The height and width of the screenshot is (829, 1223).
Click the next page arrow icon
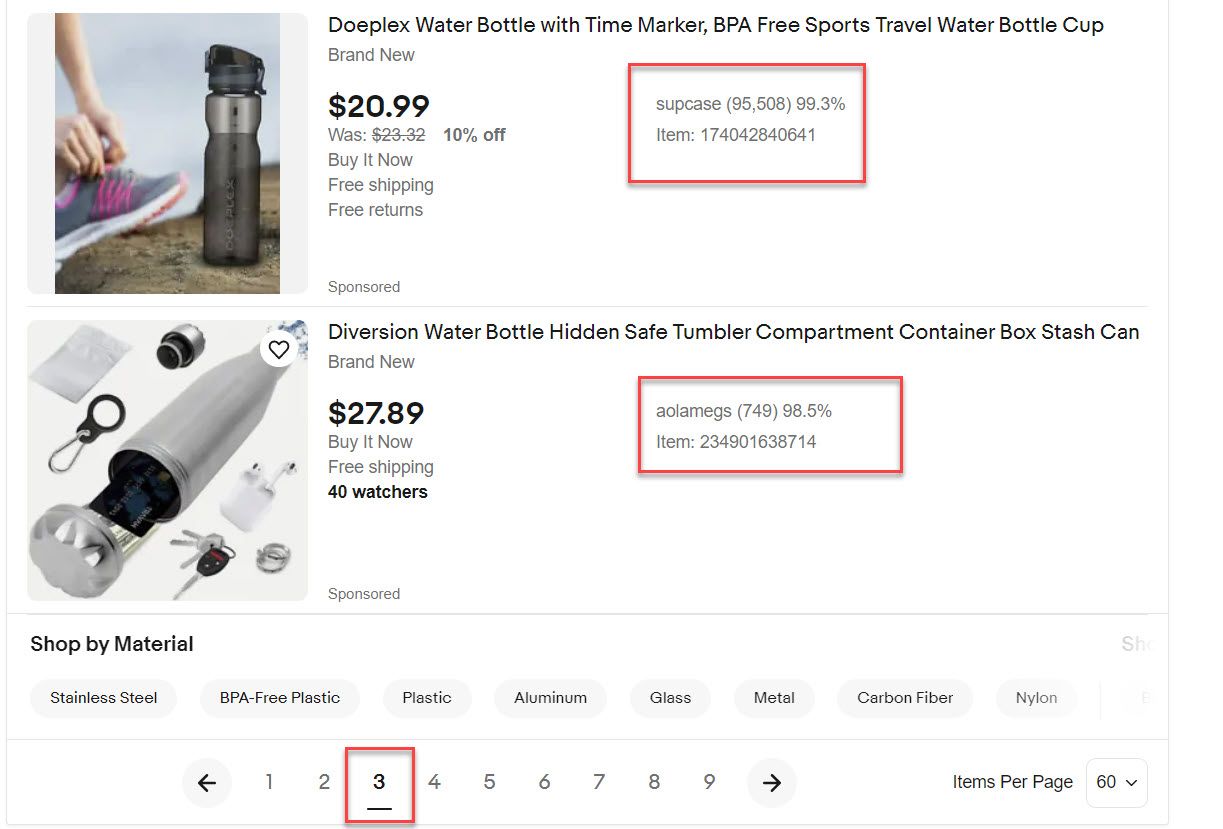point(771,783)
